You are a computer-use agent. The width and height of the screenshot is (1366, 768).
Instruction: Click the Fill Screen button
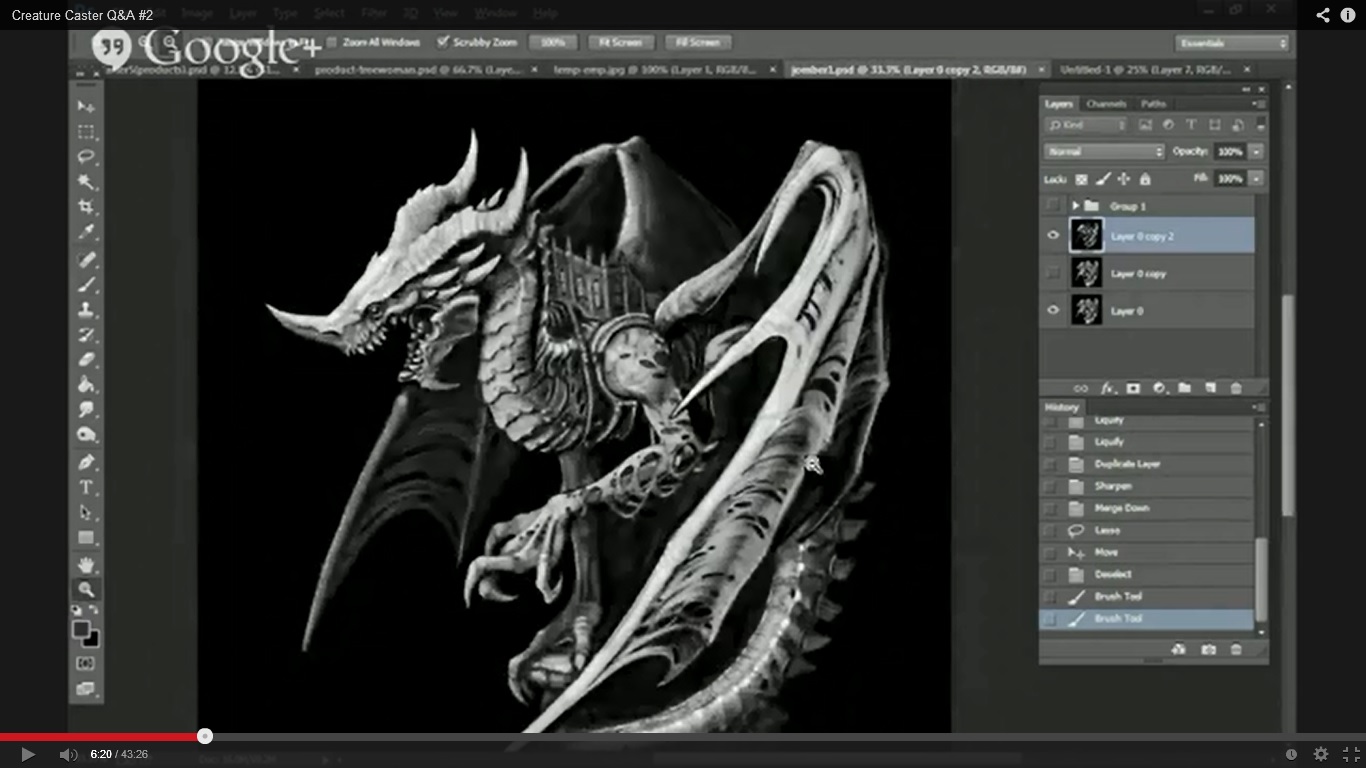click(697, 43)
